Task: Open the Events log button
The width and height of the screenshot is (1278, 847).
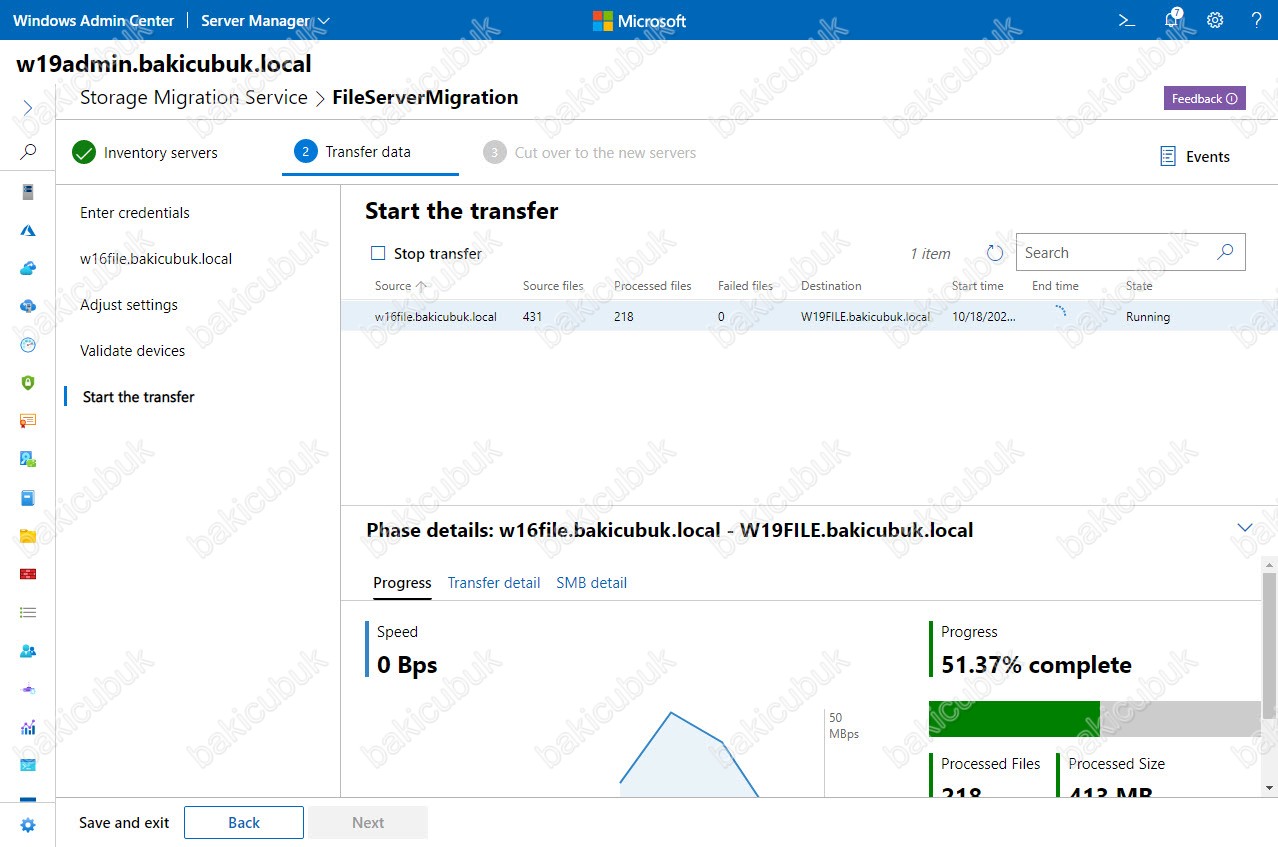Action: tap(1195, 156)
